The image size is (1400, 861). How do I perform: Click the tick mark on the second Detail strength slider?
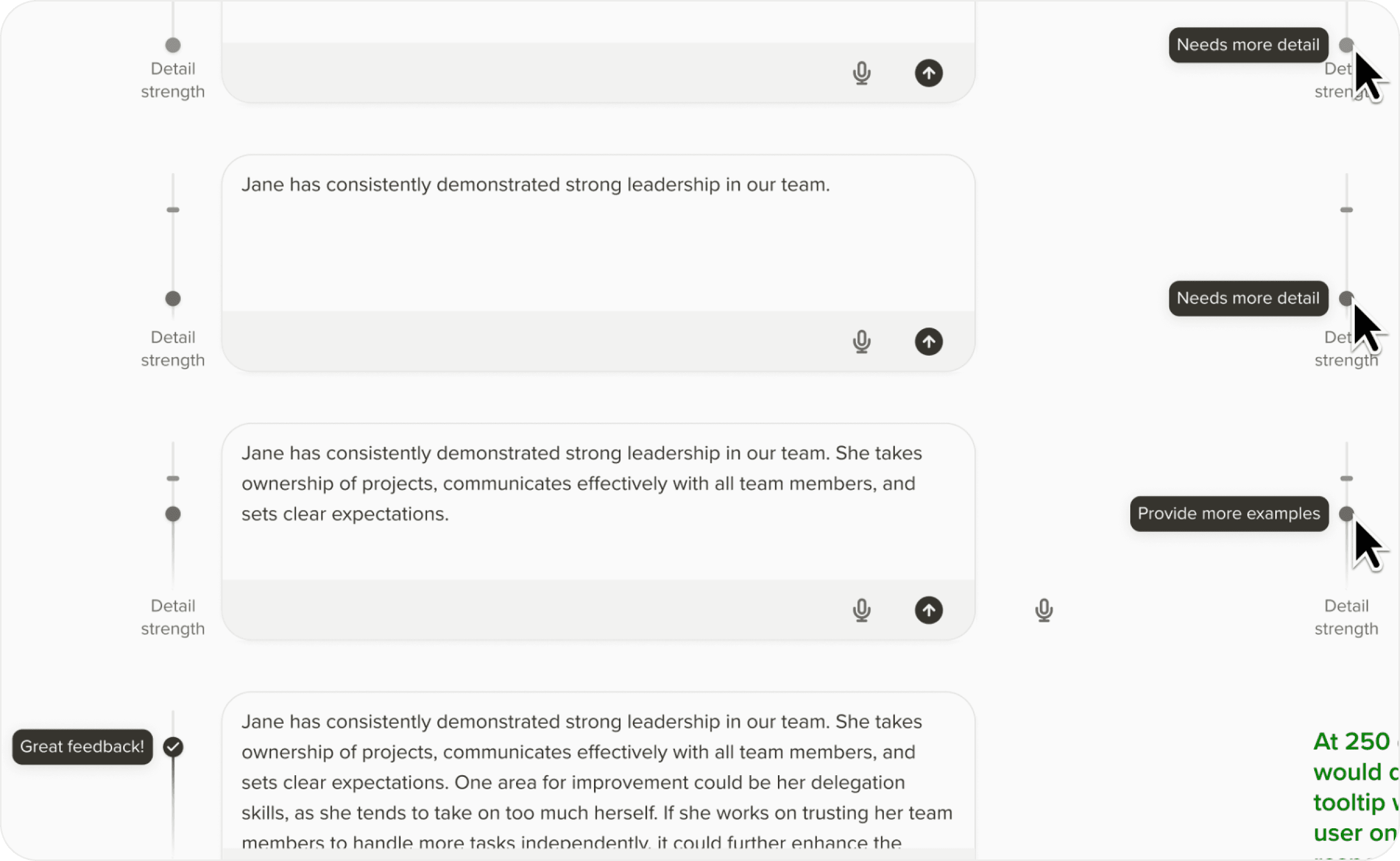pos(173,210)
